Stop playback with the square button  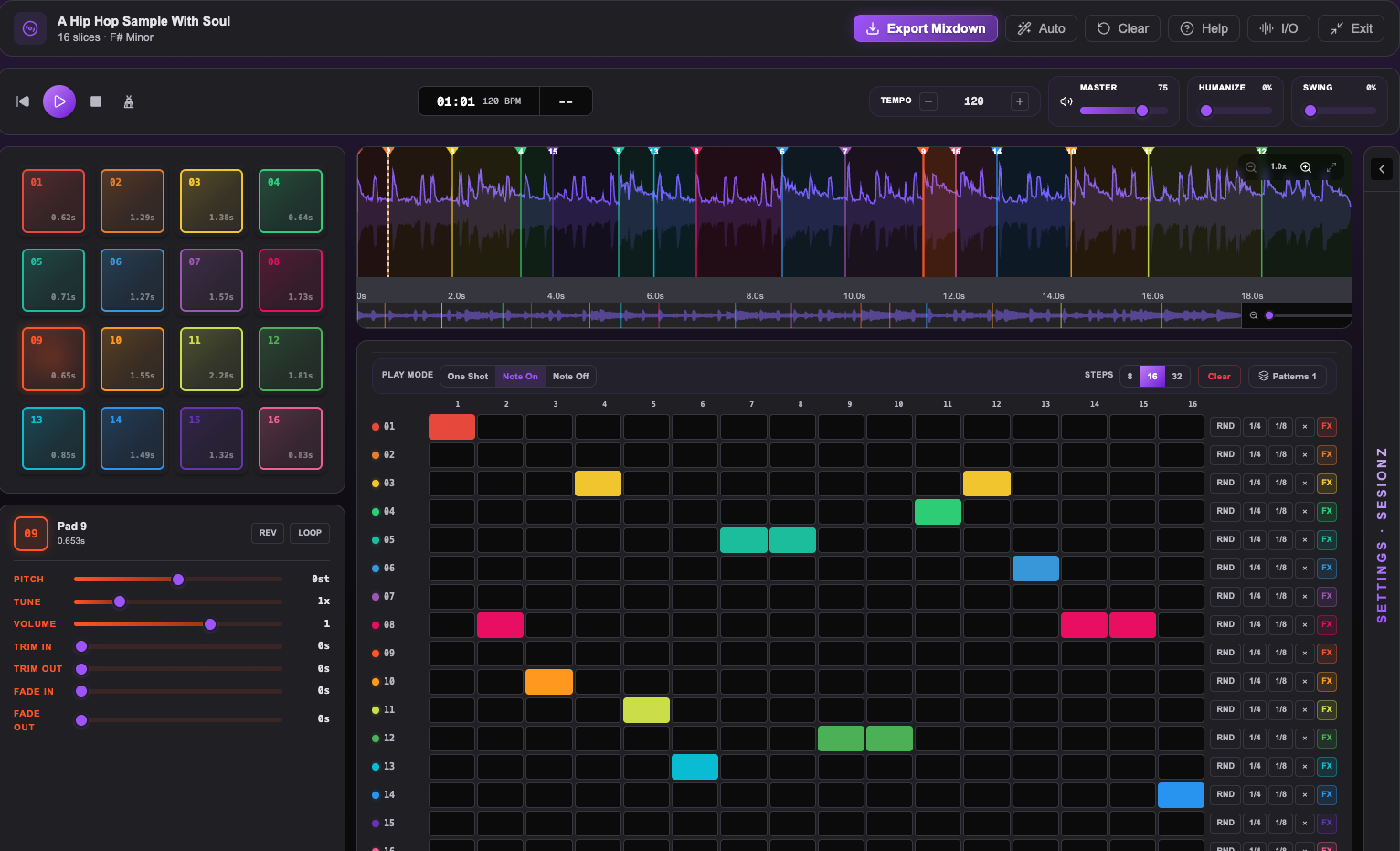point(96,101)
